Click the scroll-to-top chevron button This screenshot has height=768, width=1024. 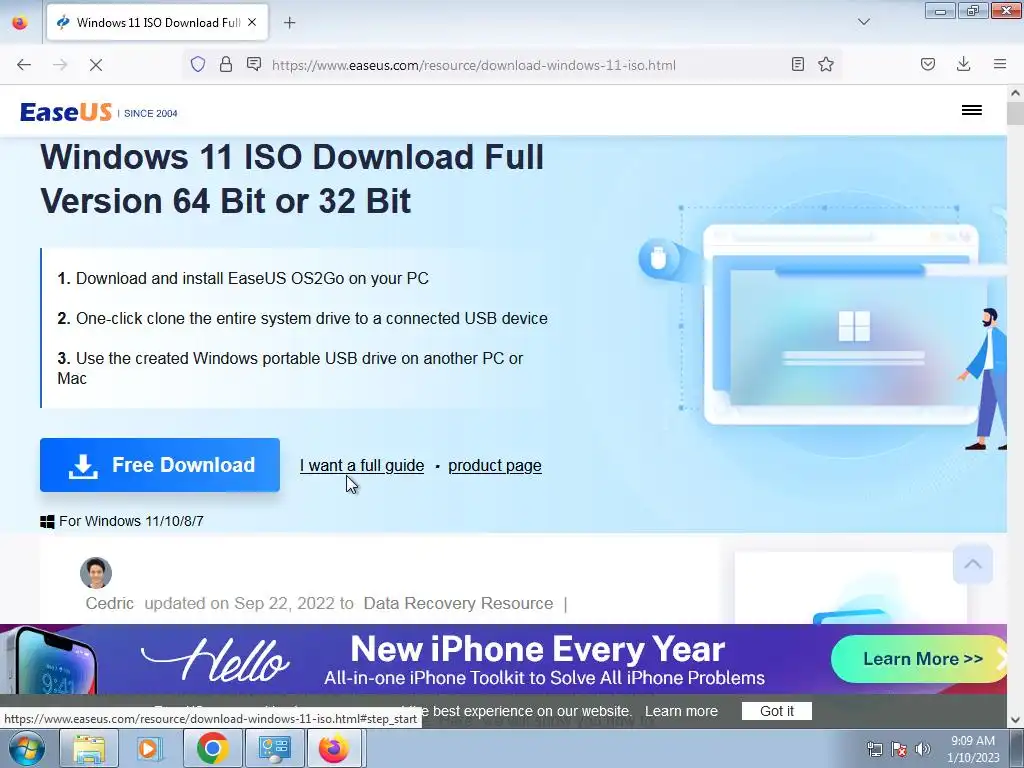tap(972, 564)
